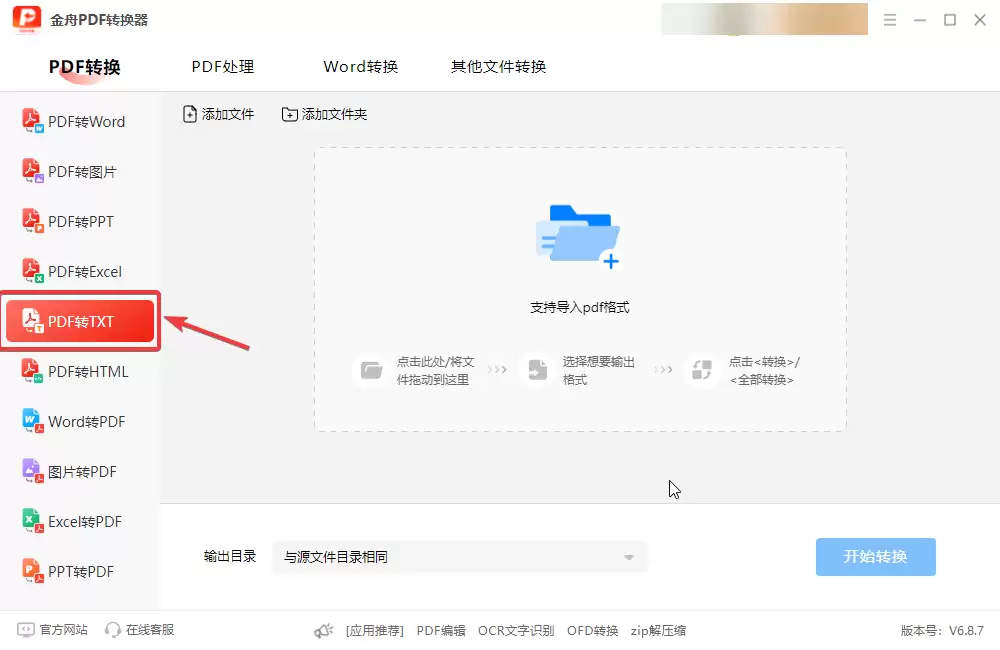
Task: Open the Word转换 tab
Action: [x=360, y=66]
